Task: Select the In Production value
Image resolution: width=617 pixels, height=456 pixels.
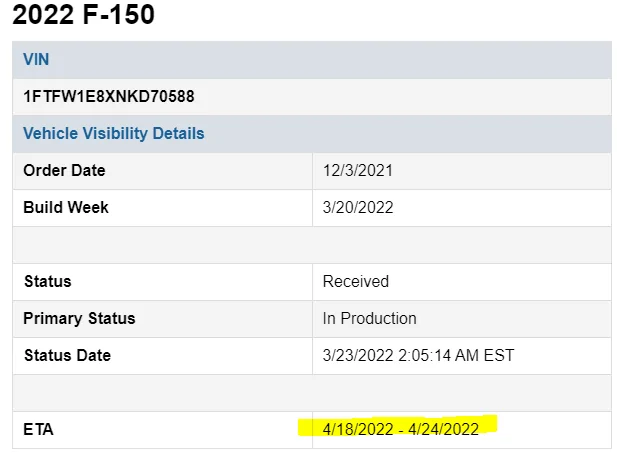Action: [369, 318]
